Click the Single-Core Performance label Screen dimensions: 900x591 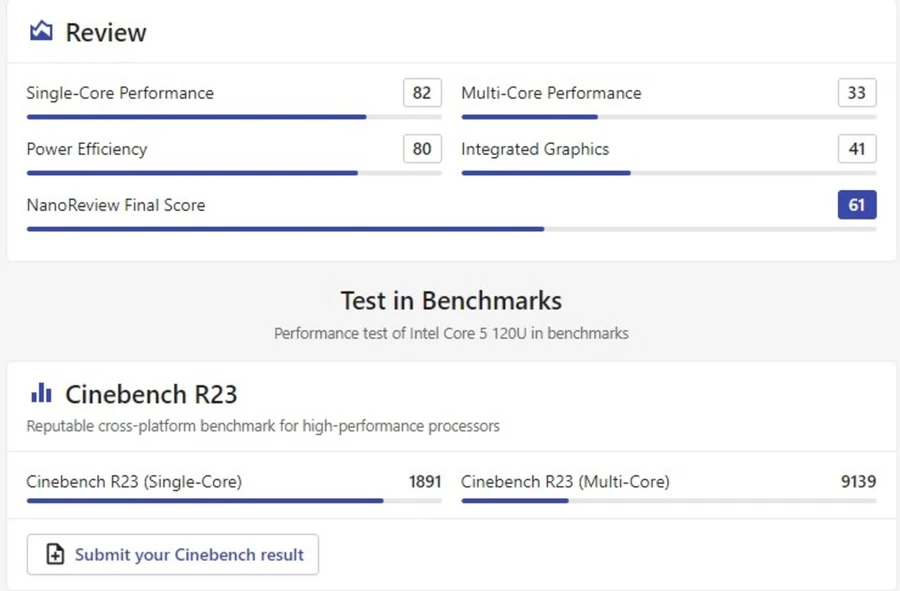(120, 93)
